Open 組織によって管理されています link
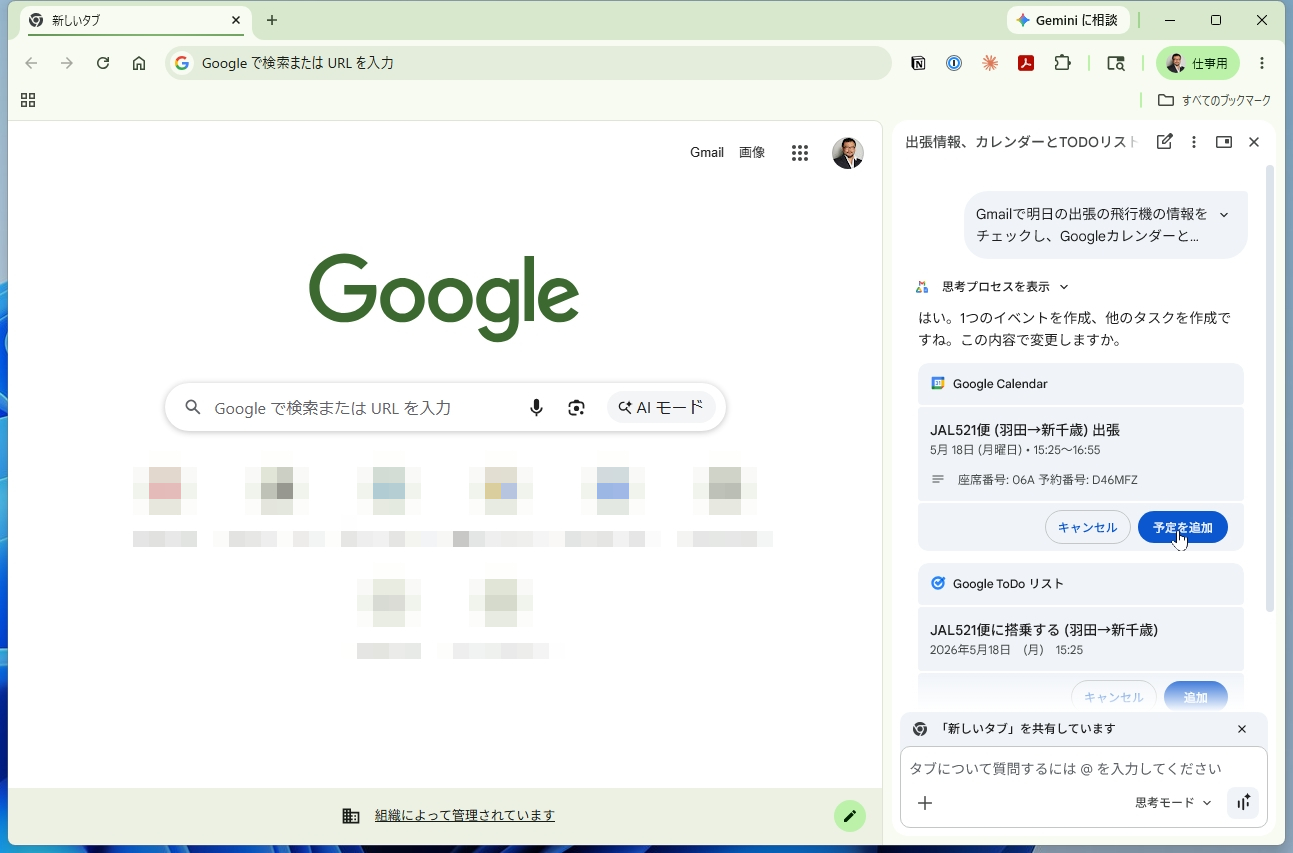This screenshot has height=853, width=1293. coord(465,816)
